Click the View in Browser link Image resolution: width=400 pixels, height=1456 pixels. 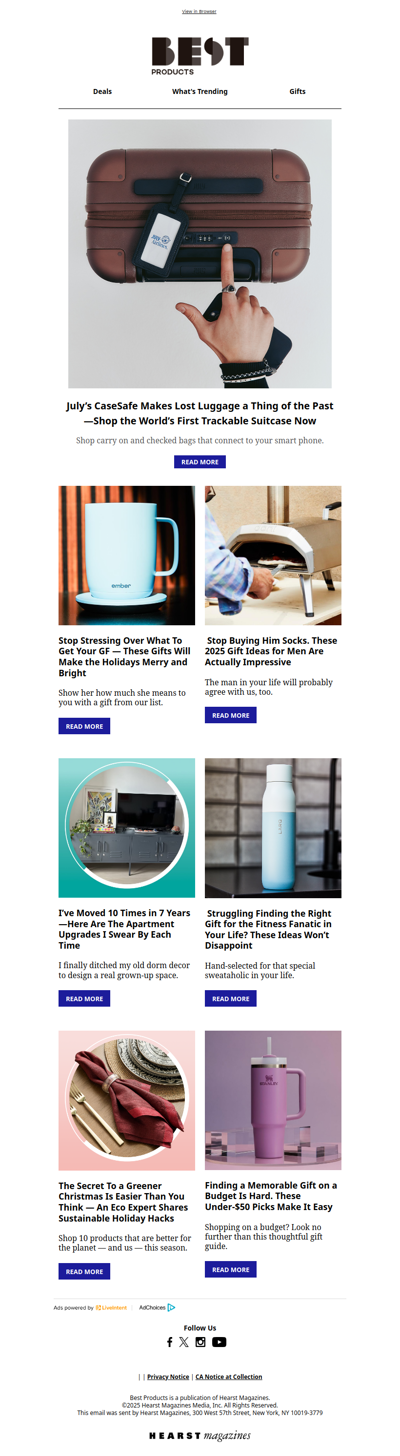199,11
